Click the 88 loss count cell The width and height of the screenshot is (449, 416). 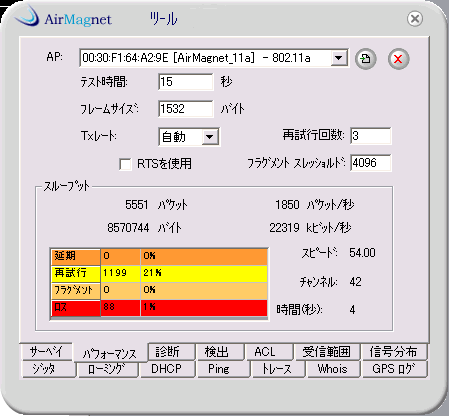[121, 307]
